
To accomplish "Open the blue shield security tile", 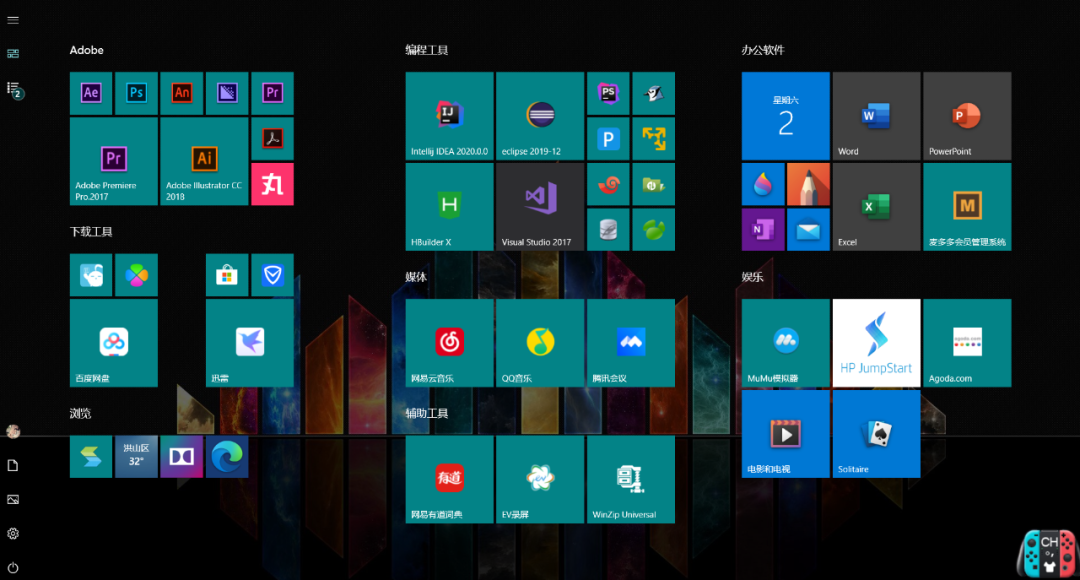I will 273,275.
